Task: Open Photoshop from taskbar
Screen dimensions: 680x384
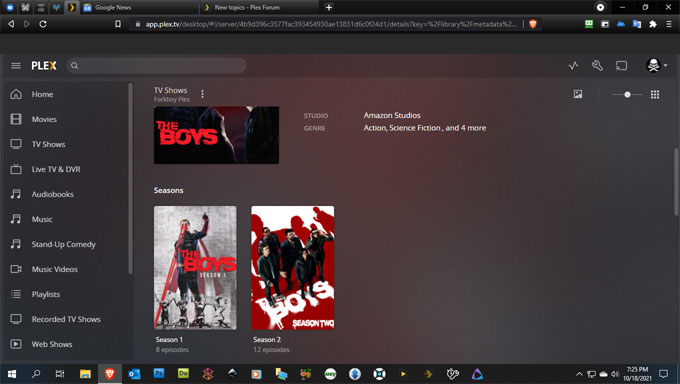Action: click(x=159, y=374)
